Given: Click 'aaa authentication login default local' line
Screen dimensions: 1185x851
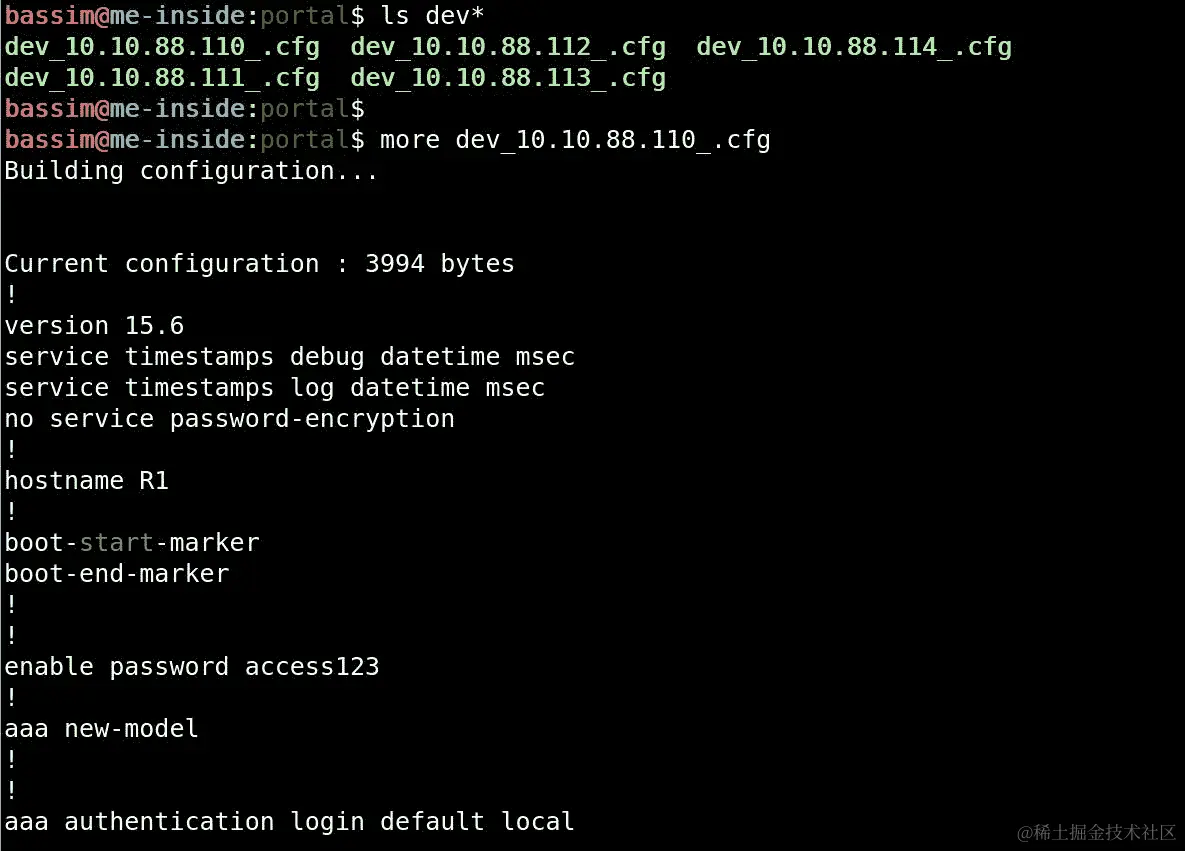Looking at the screenshot, I should click(x=289, y=822).
